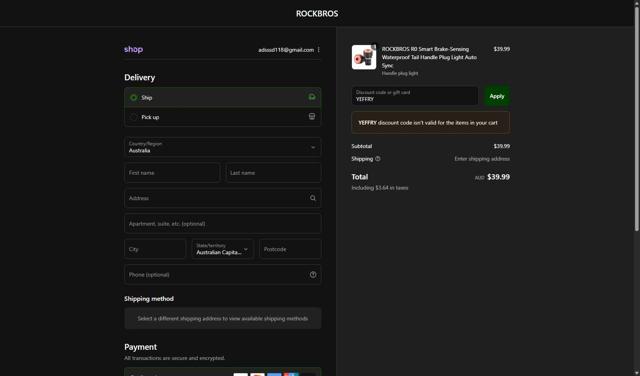The image size is (640, 376).
Task: Click the Postcode input field
Action: tap(290, 249)
